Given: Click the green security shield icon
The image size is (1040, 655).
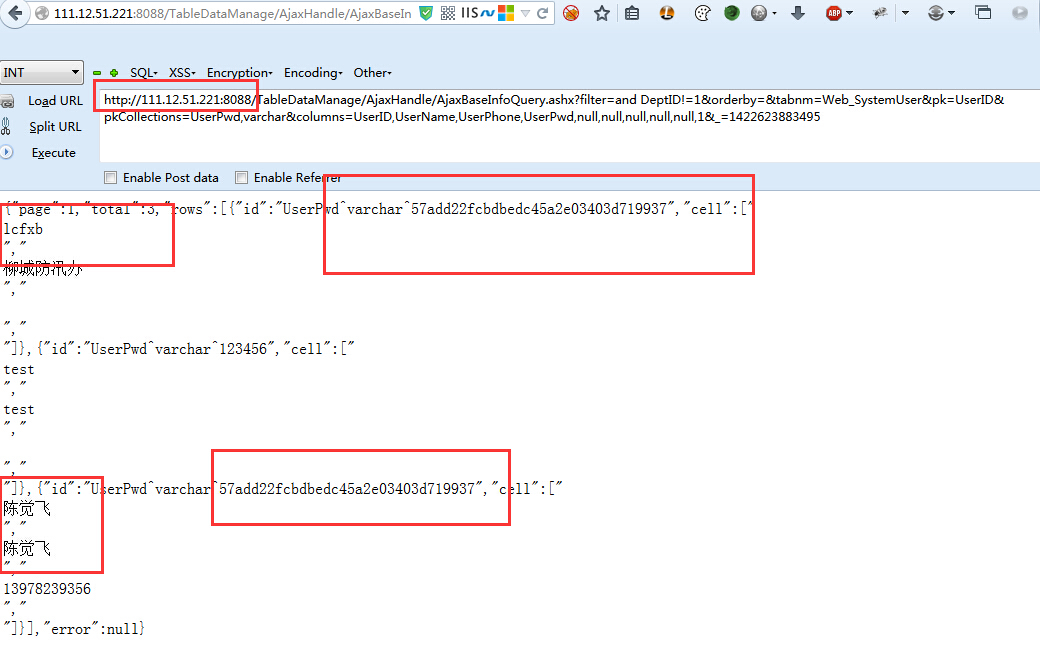Looking at the screenshot, I should [426, 13].
